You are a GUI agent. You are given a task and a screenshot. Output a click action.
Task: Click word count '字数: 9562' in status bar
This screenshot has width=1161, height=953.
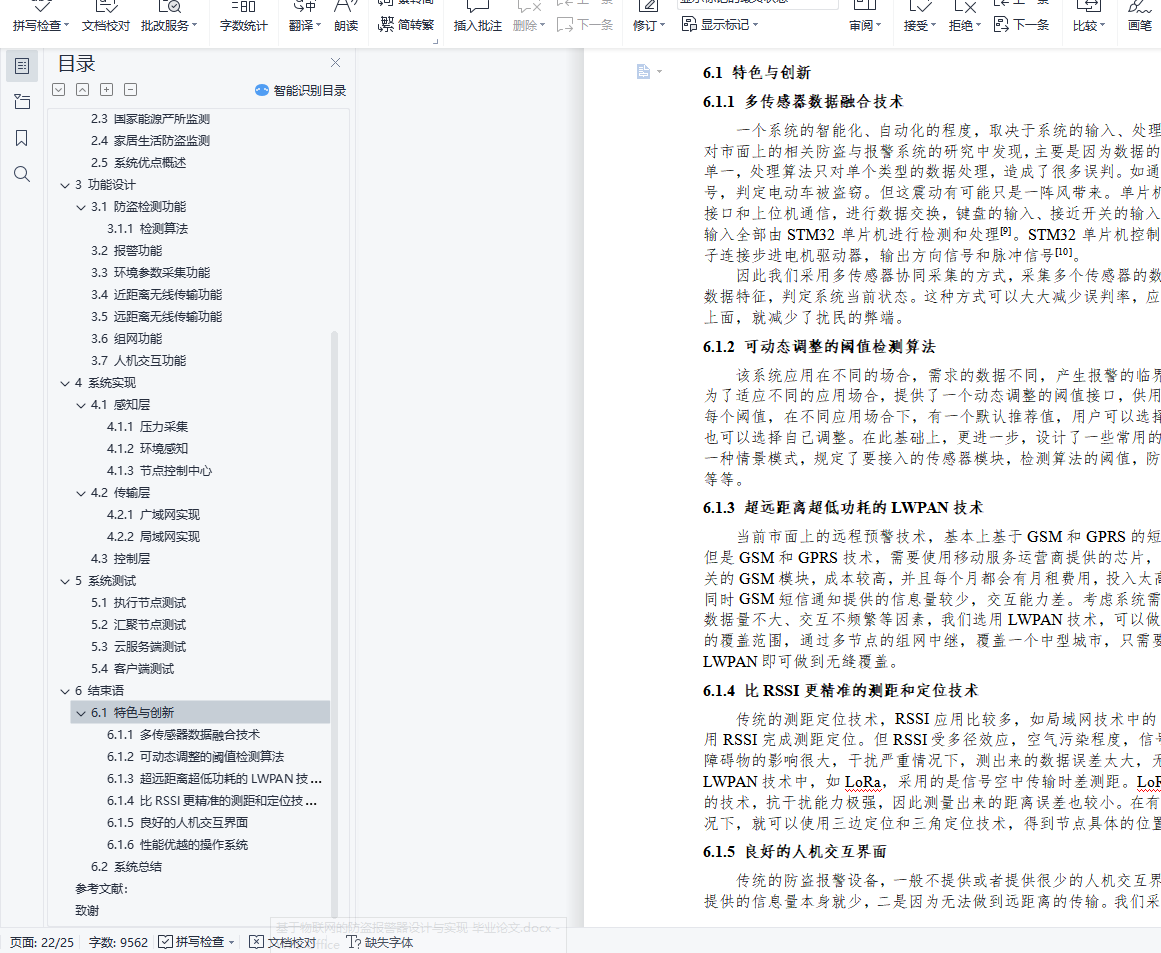tap(118, 942)
